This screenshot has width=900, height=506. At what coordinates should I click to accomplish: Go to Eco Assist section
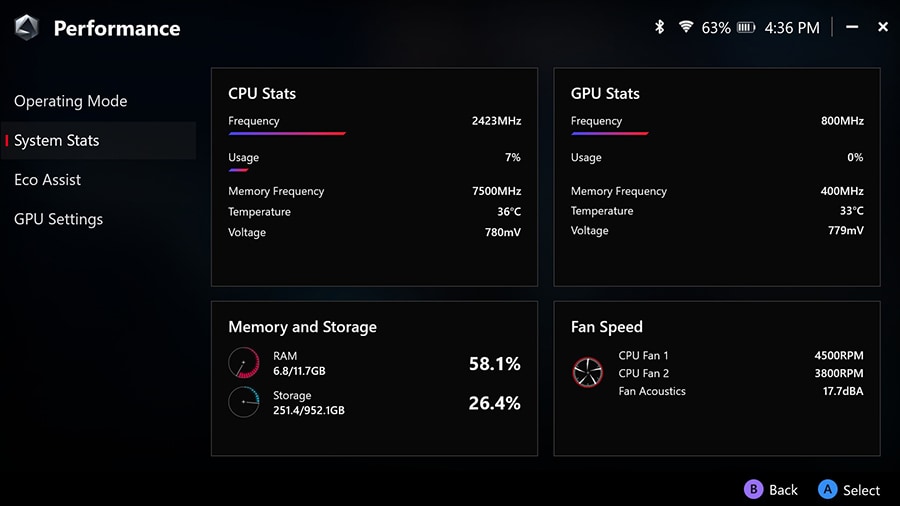[x=48, y=180]
